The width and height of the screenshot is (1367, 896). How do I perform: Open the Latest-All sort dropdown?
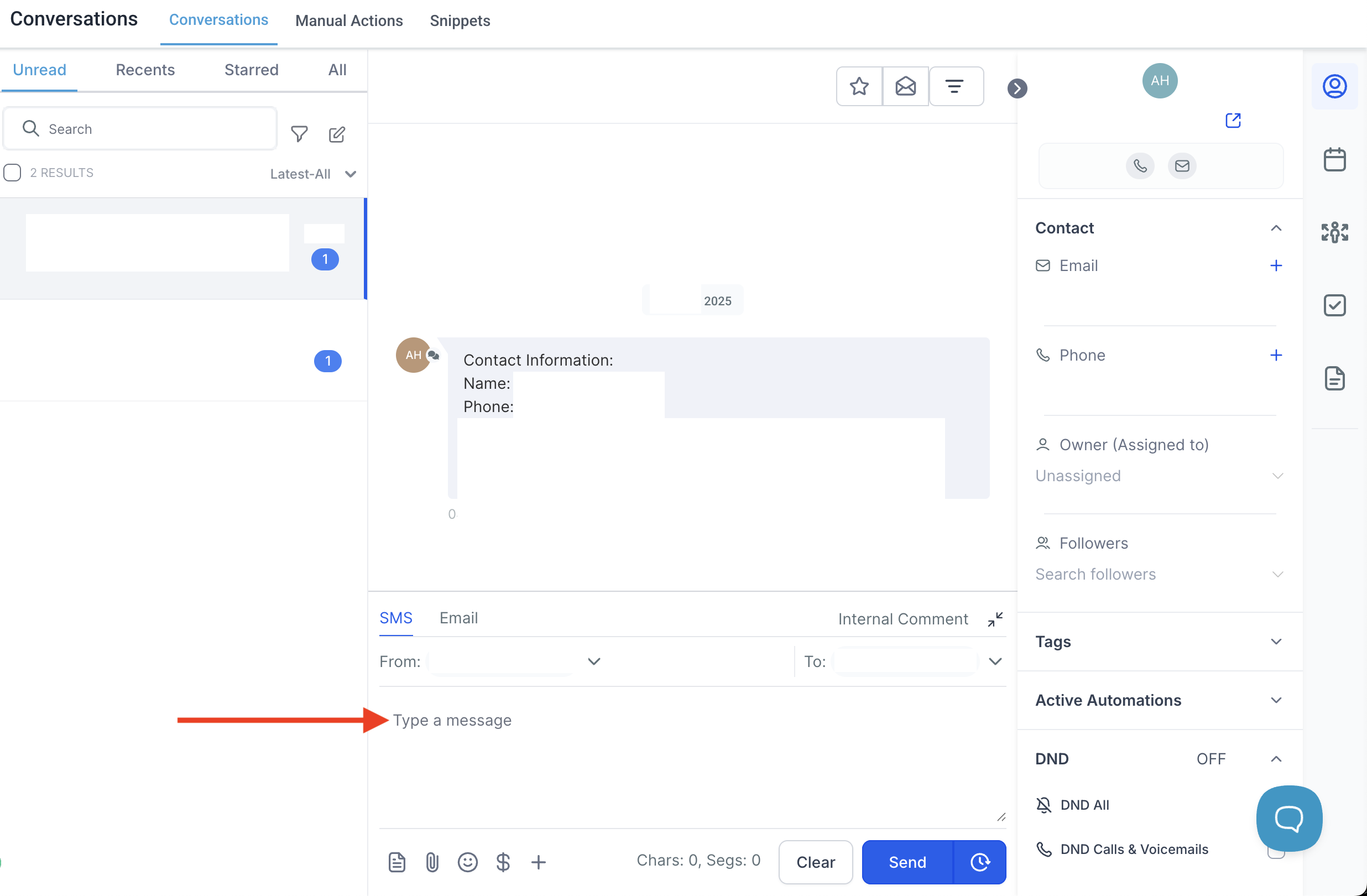313,174
